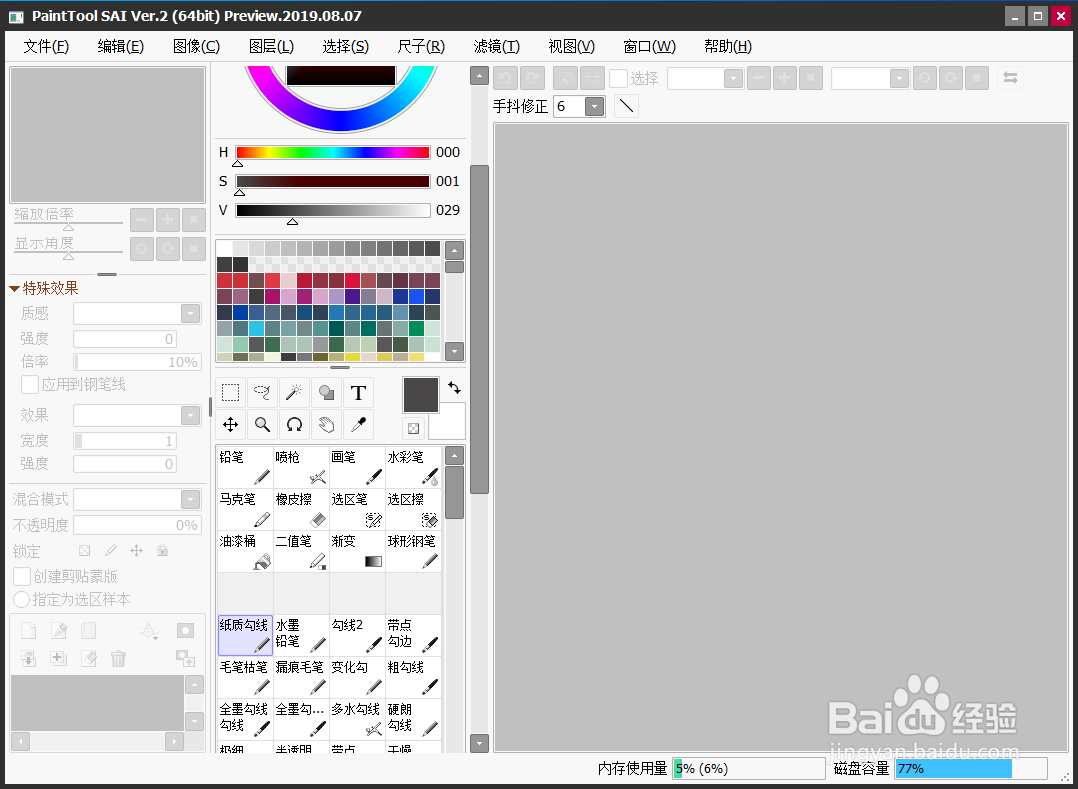This screenshot has width=1078, height=789.
Task: Choose the 铅笔 pencil brush
Action: pos(245,467)
